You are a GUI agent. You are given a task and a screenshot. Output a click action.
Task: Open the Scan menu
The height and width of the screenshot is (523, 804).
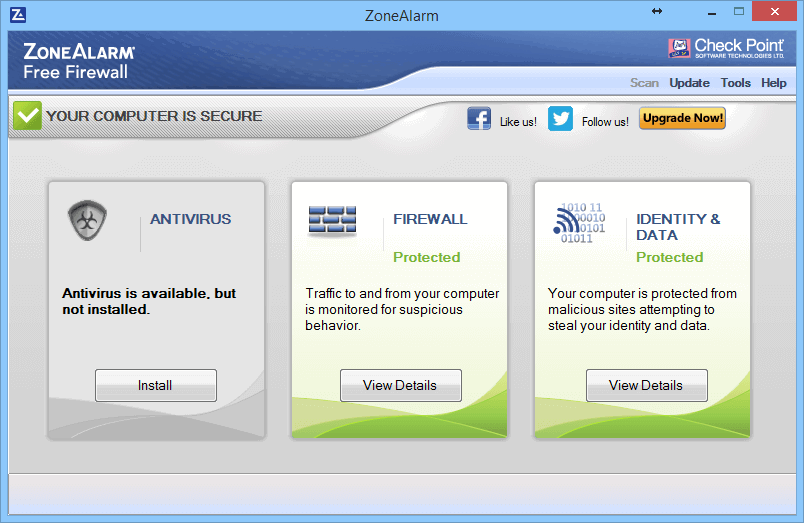[x=644, y=83]
